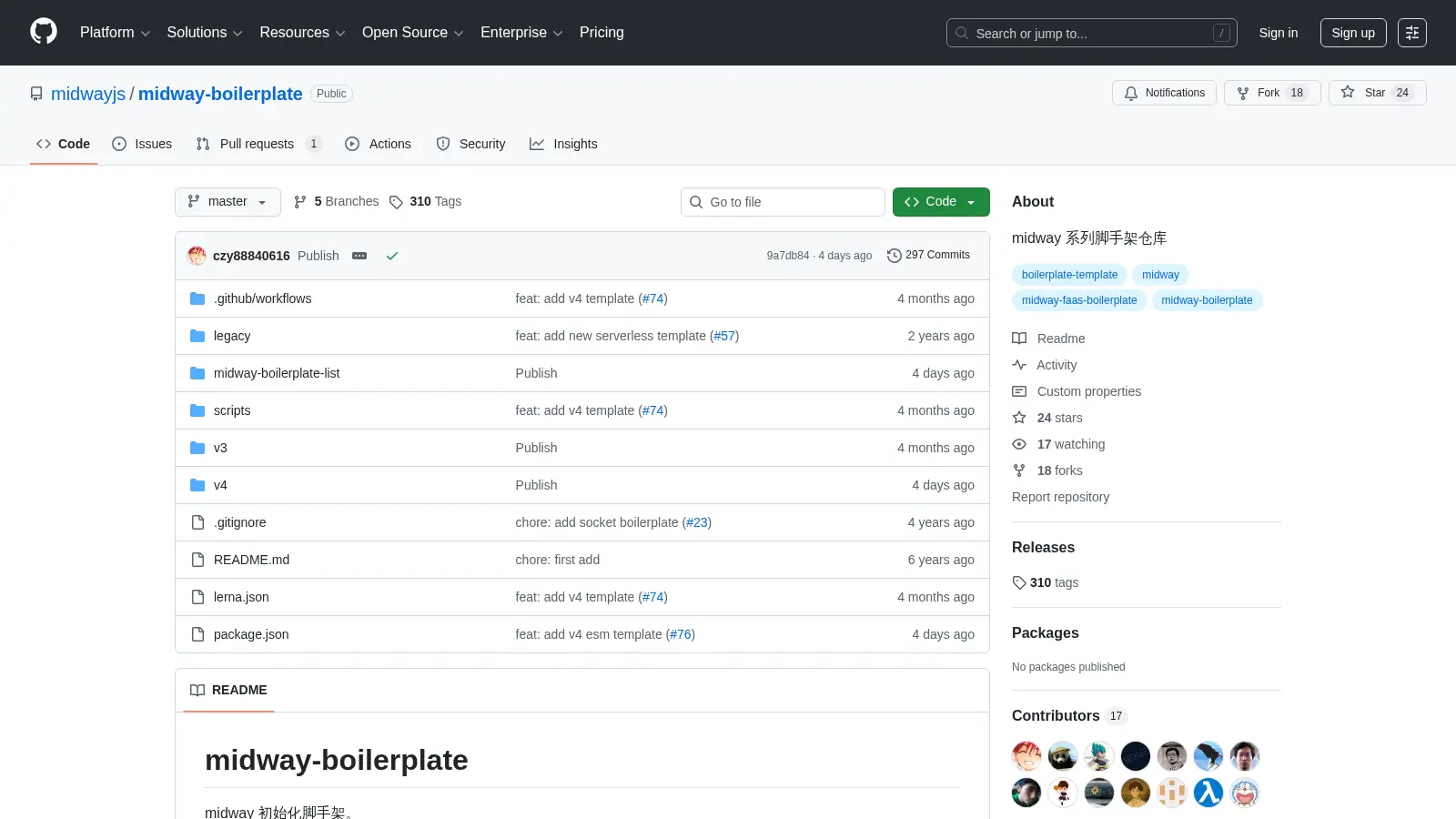View 17 watching list
This screenshot has height=819, width=1456.
point(1058,444)
